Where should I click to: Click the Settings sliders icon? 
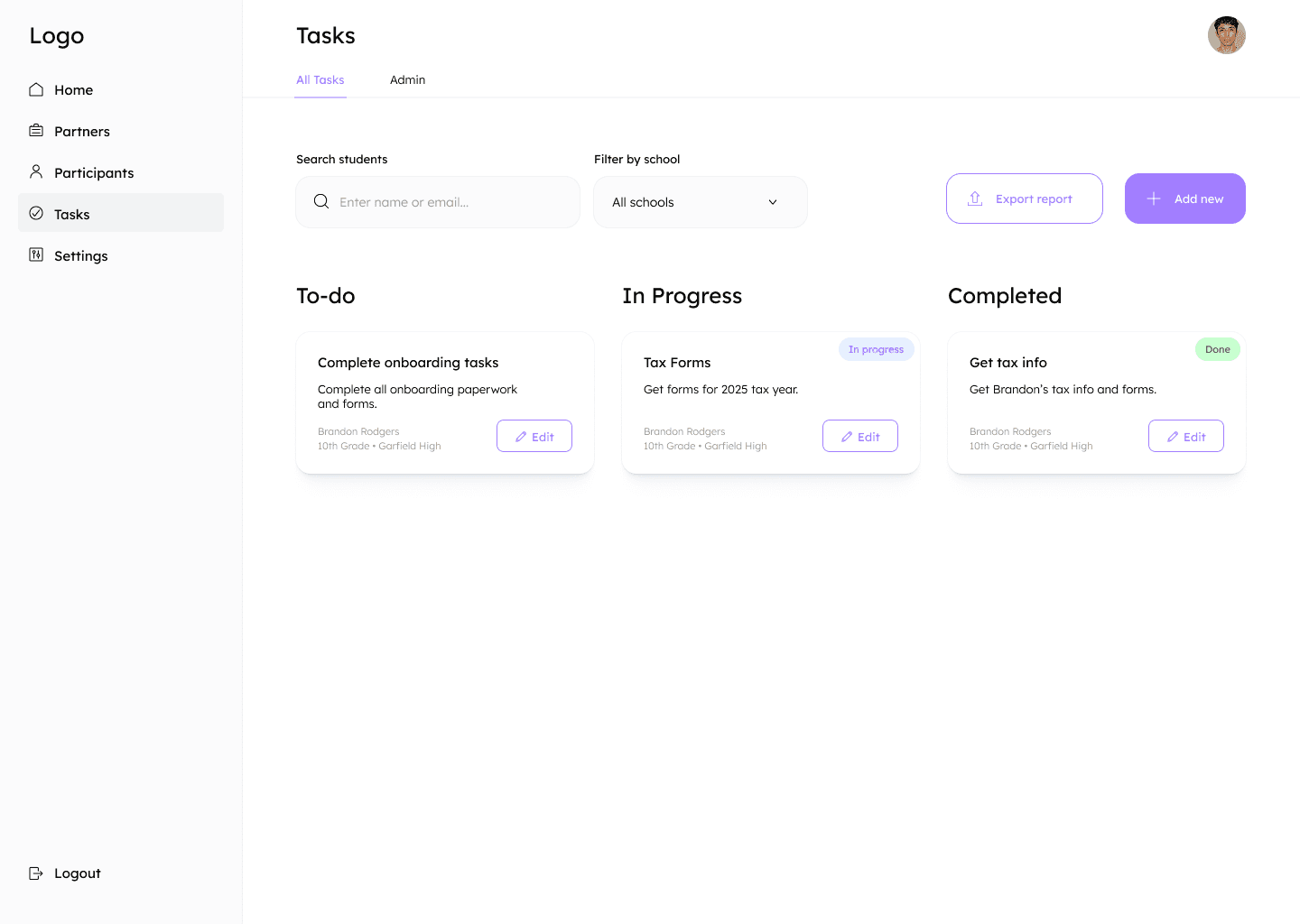click(36, 255)
